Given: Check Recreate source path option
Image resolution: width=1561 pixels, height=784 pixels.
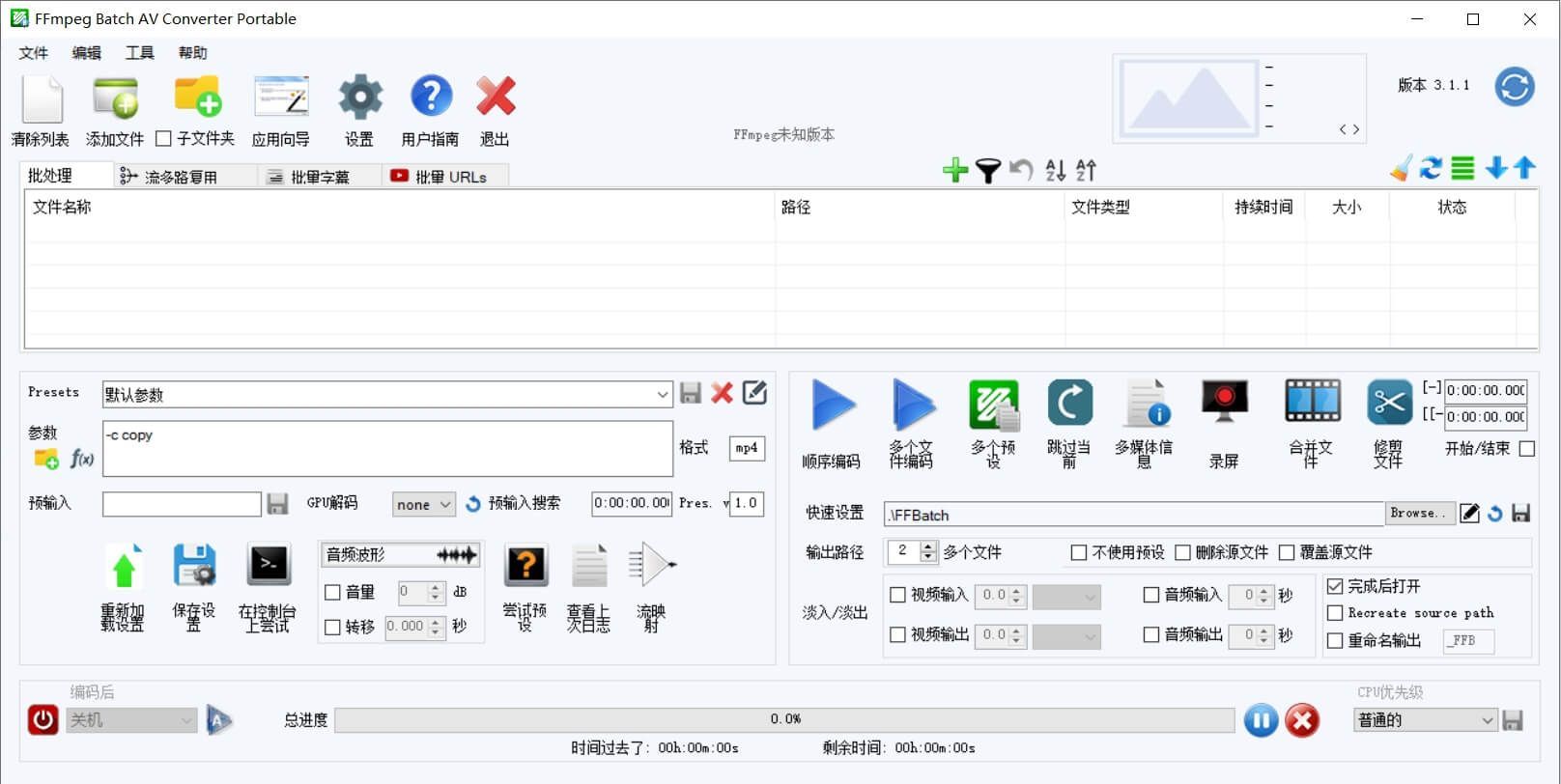Looking at the screenshot, I should pos(1335,613).
